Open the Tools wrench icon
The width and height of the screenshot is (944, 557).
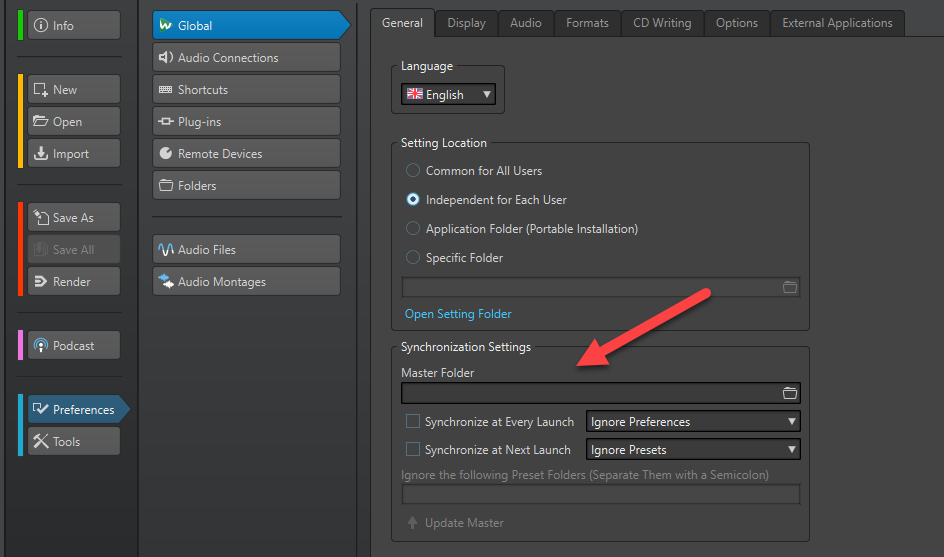[x=41, y=442]
